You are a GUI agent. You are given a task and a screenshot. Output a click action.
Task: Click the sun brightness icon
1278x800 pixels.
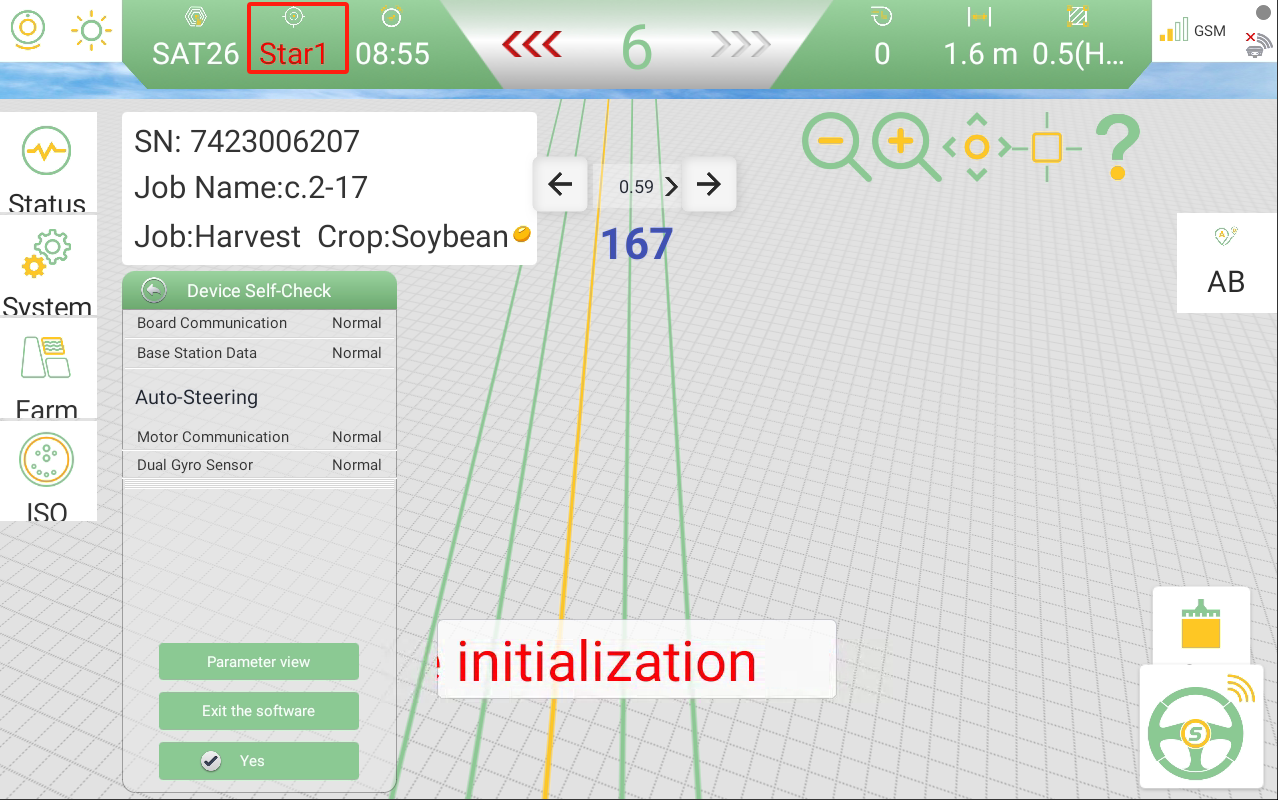(91, 30)
